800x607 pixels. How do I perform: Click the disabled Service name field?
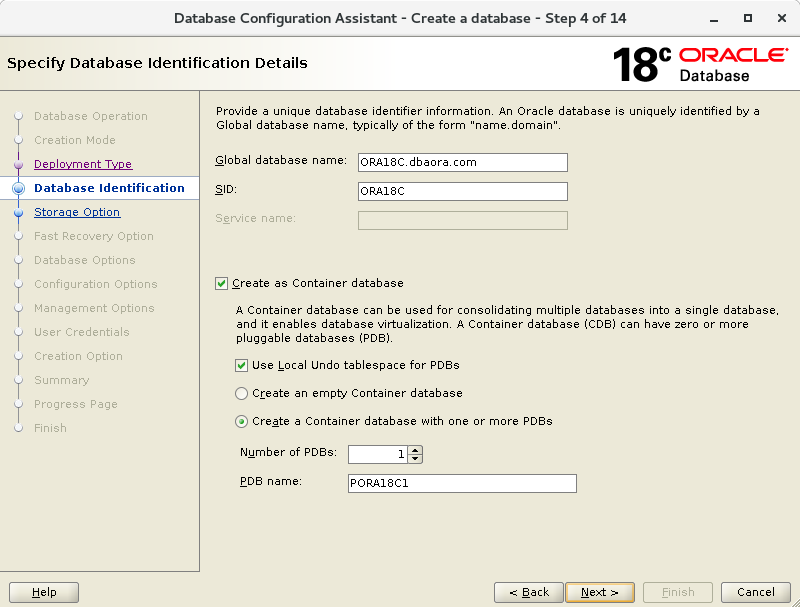(x=463, y=220)
